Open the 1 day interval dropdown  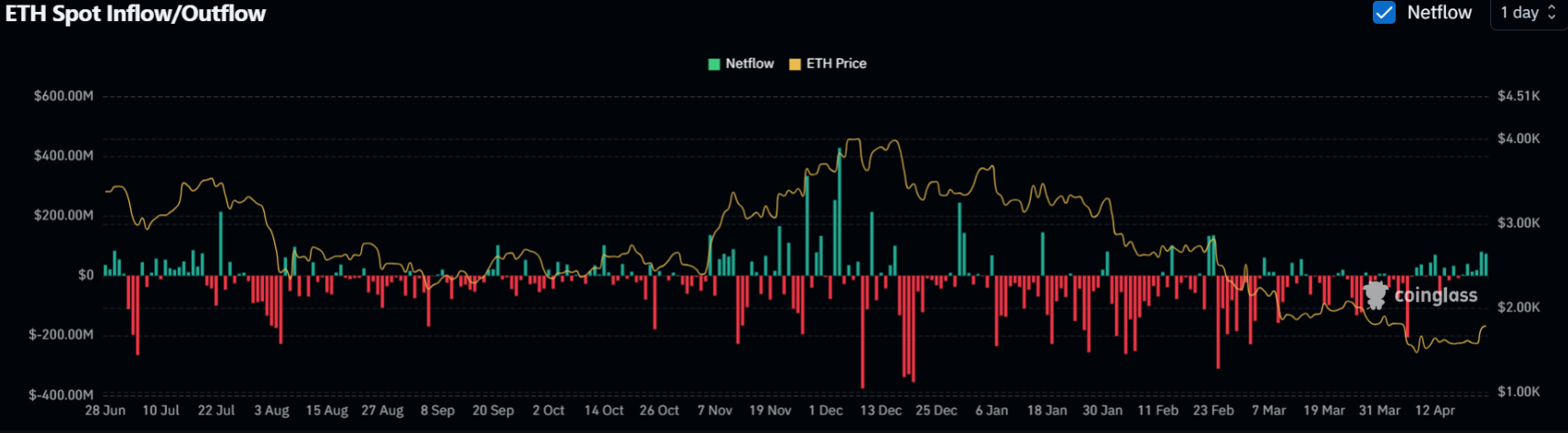coord(1529,13)
